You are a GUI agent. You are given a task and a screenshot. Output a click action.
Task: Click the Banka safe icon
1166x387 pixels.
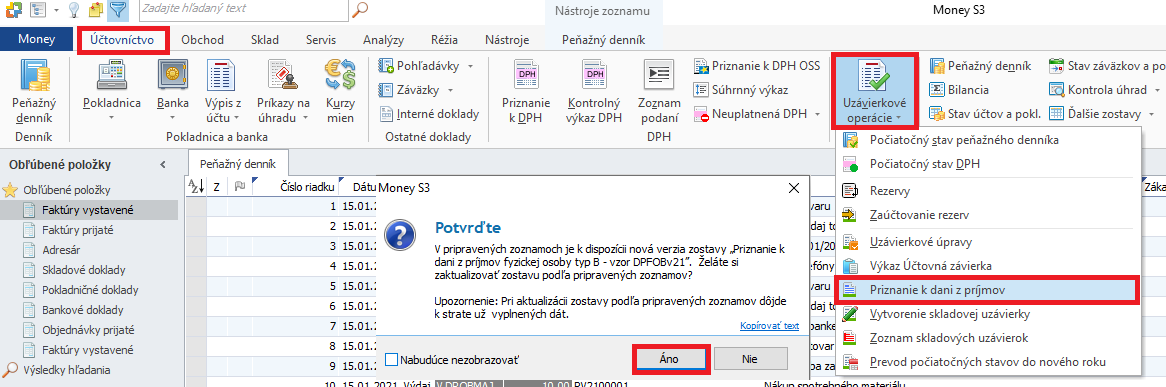(x=173, y=75)
